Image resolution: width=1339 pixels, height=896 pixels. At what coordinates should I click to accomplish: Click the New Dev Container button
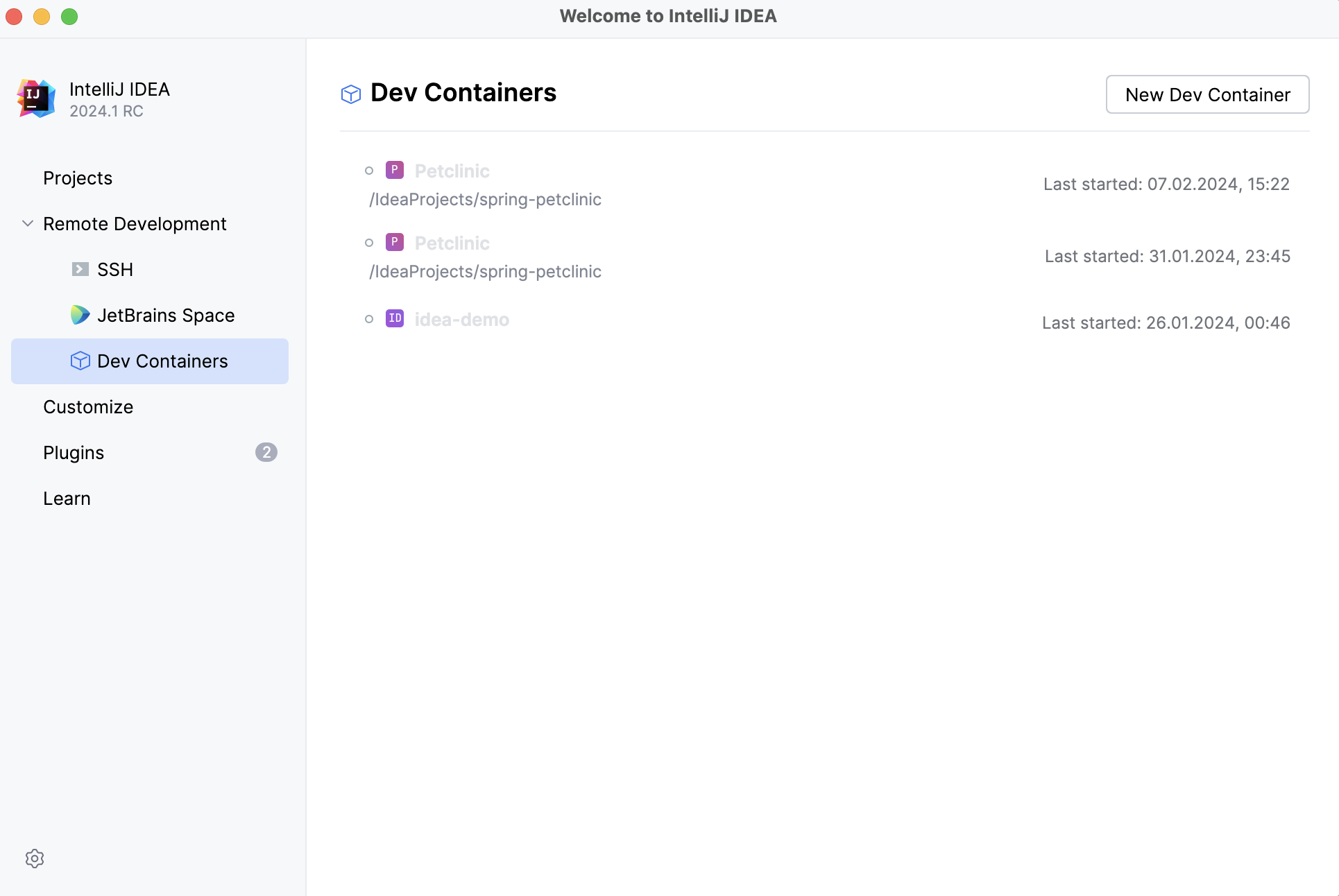pos(1207,94)
